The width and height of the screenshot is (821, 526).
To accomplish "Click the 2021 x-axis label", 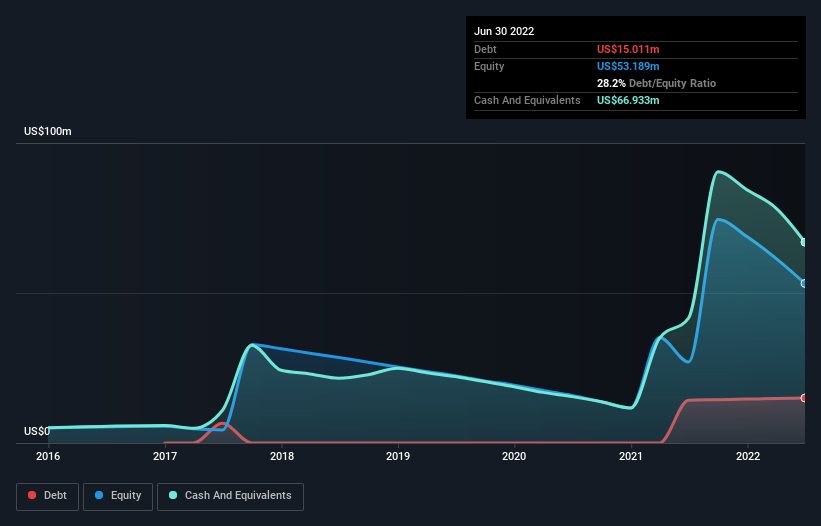I will point(631,456).
